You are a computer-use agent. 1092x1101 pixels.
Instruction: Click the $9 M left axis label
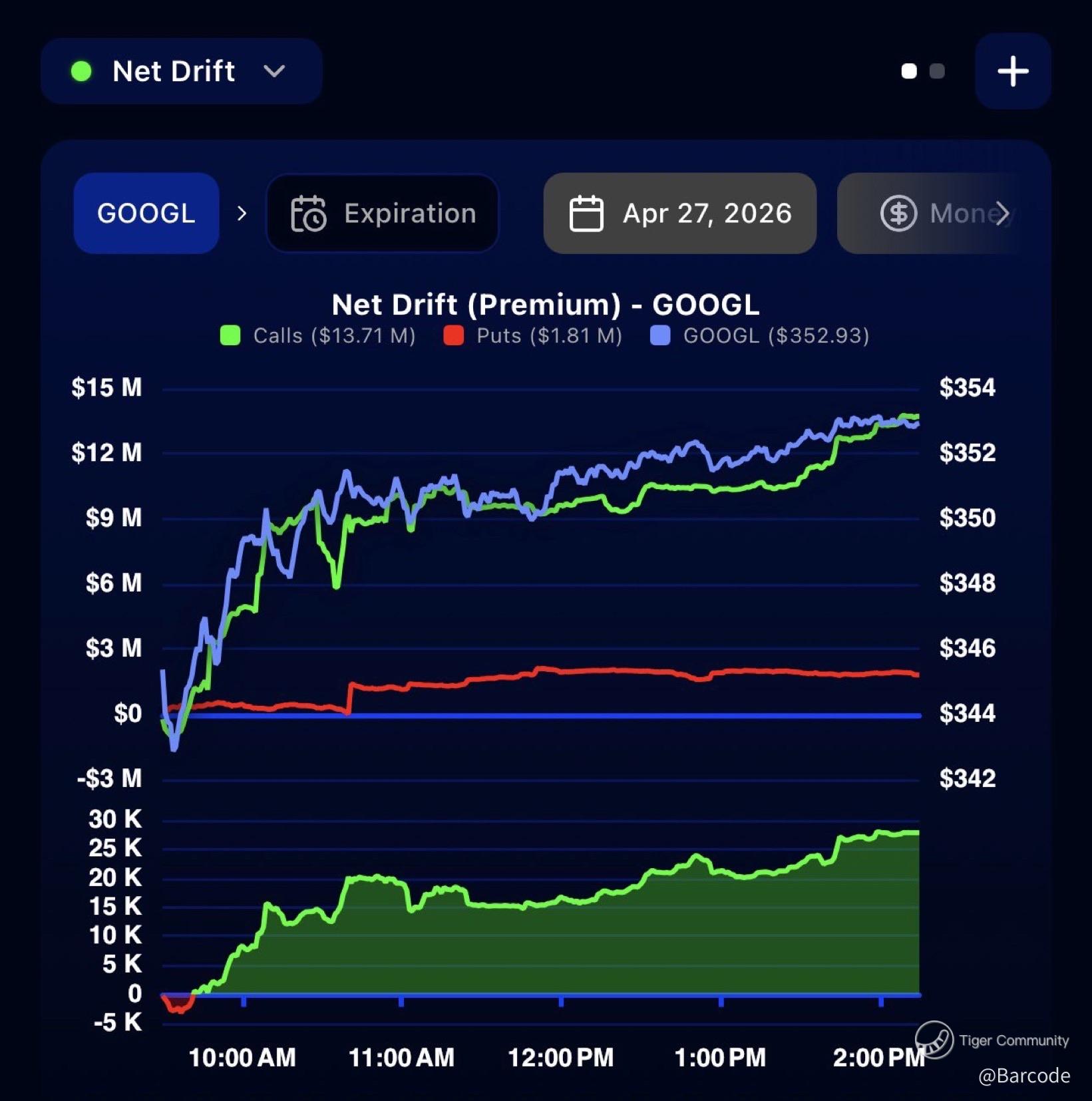click(x=114, y=518)
